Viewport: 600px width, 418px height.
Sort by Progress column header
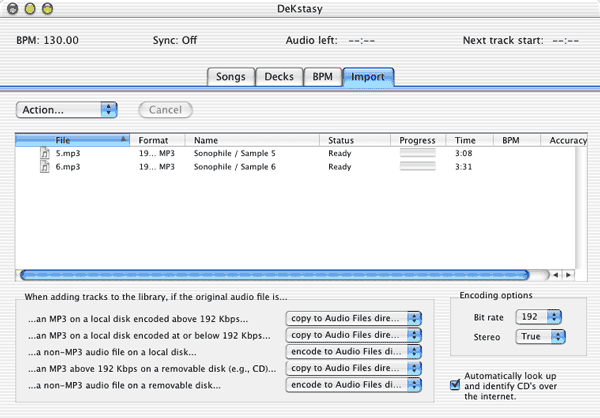(x=418, y=140)
